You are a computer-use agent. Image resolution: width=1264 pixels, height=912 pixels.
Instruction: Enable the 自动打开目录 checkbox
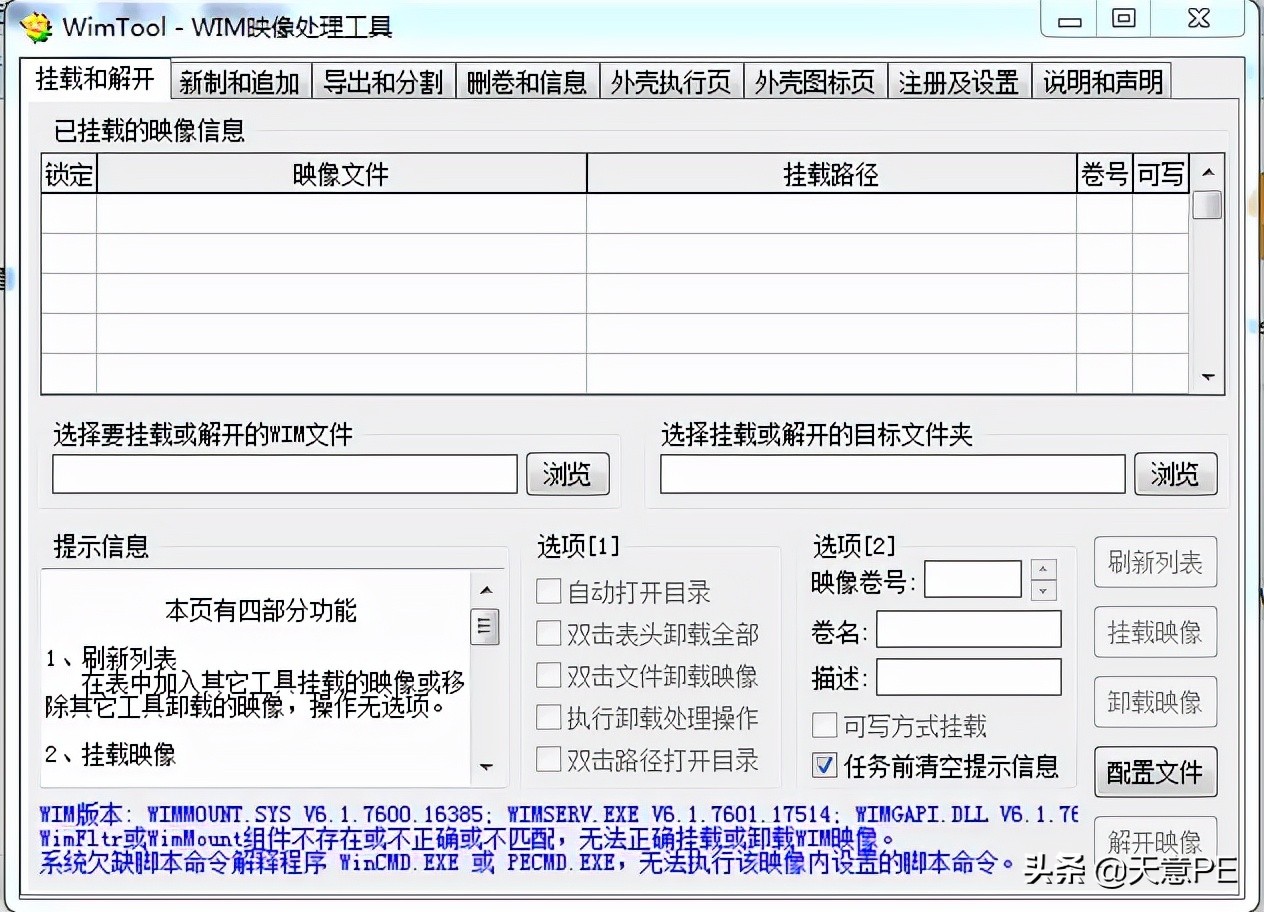point(548,591)
